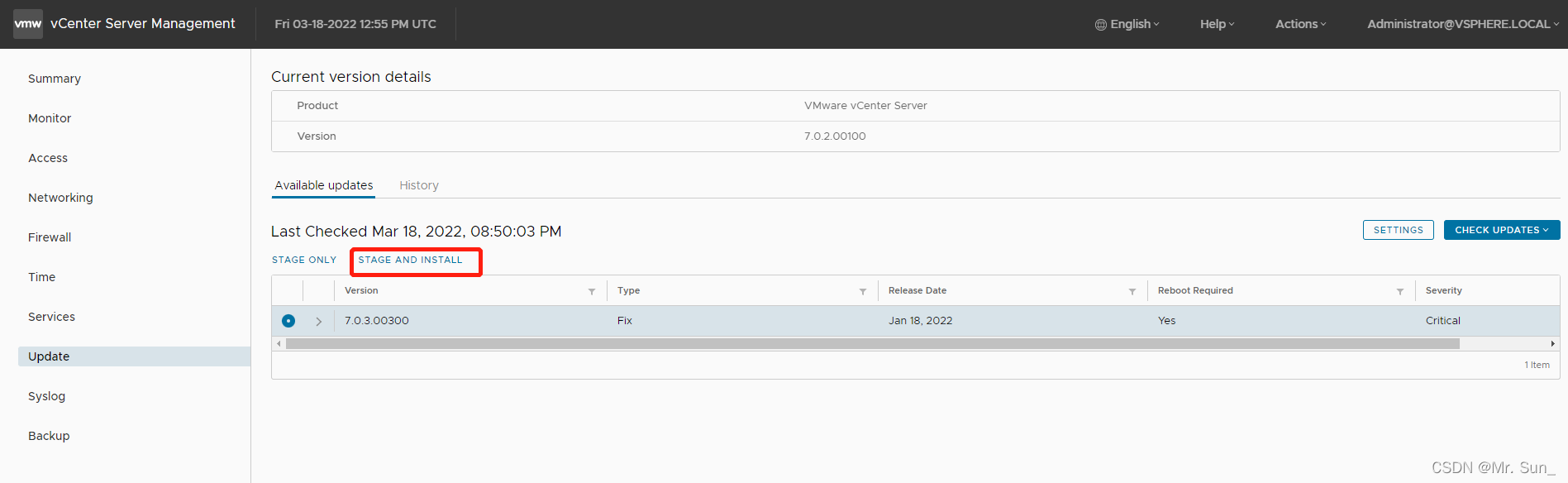The image size is (1568, 483).
Task: Open Access in the sidebar
Action: pos(48,158)
